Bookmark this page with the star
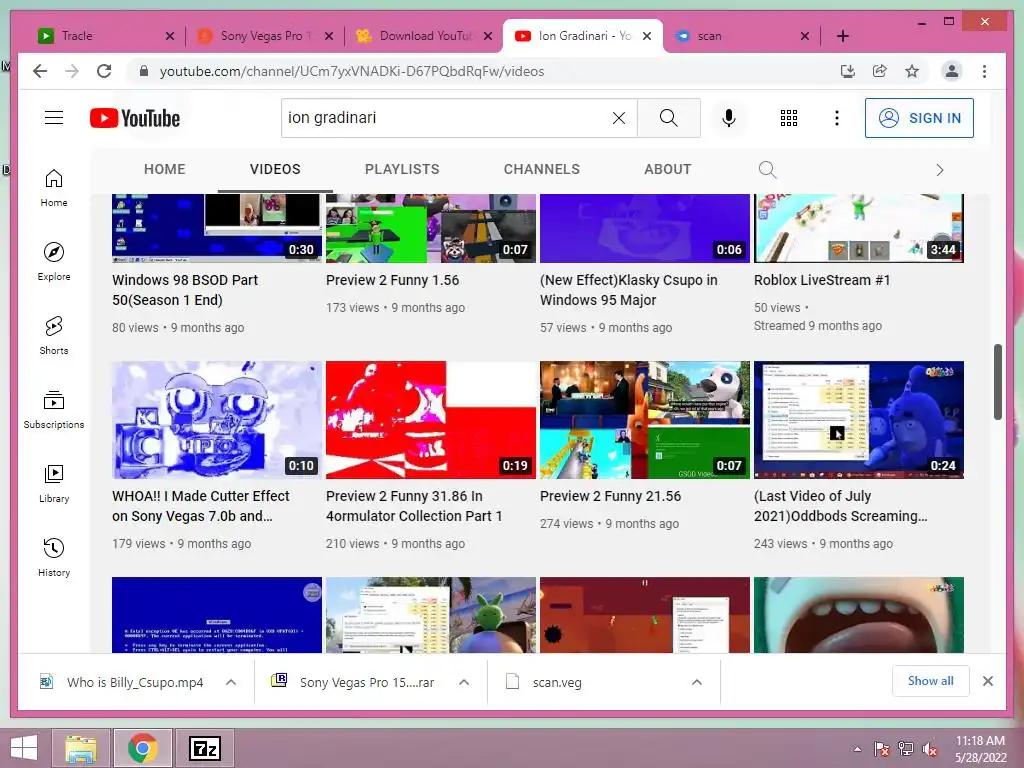 click(x=912, y=71)
